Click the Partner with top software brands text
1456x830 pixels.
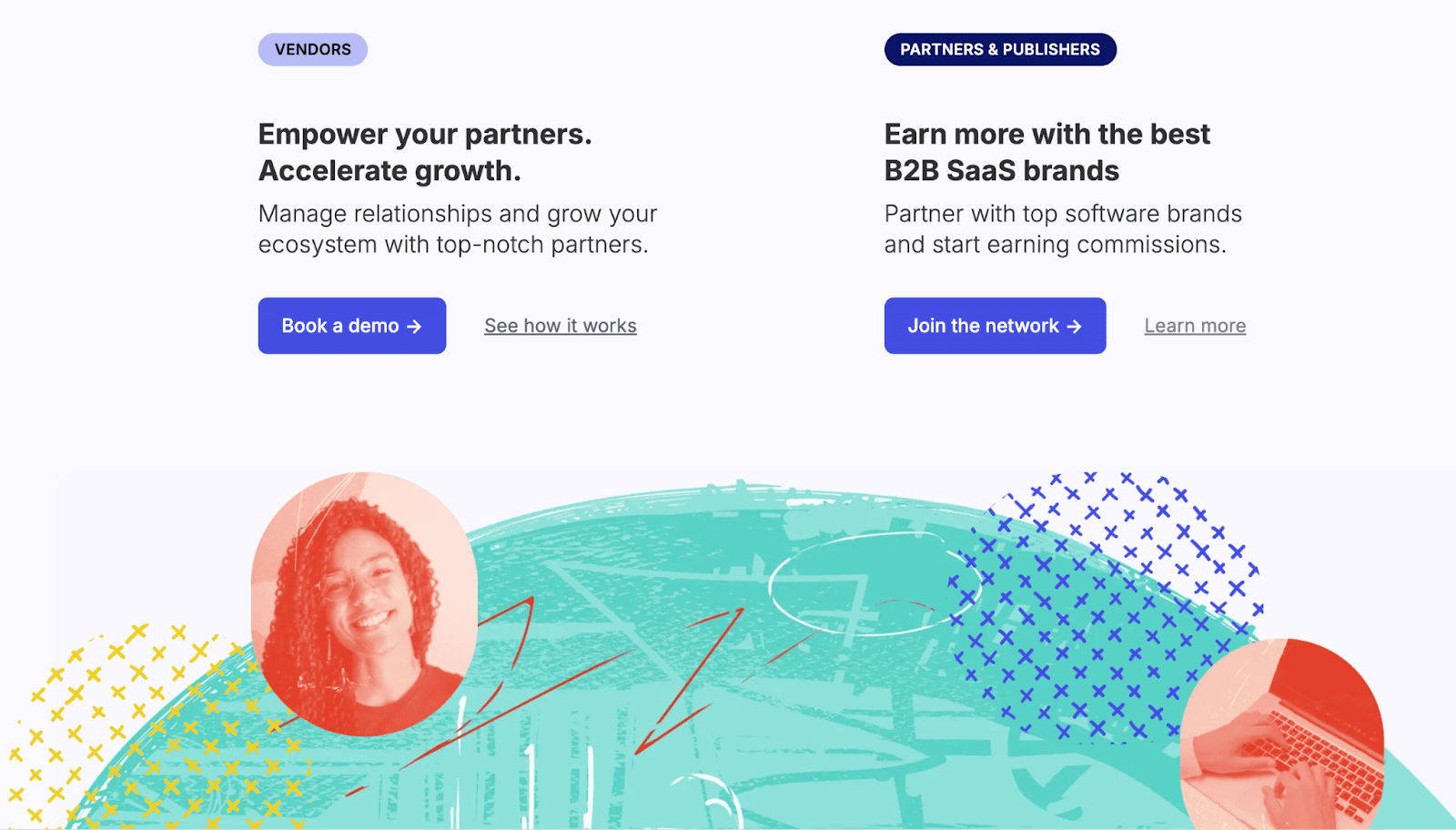(1062, 228)
